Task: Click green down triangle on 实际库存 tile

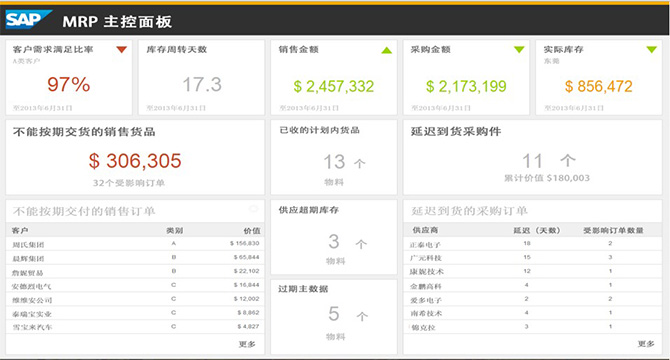Action: pos(652,50)
